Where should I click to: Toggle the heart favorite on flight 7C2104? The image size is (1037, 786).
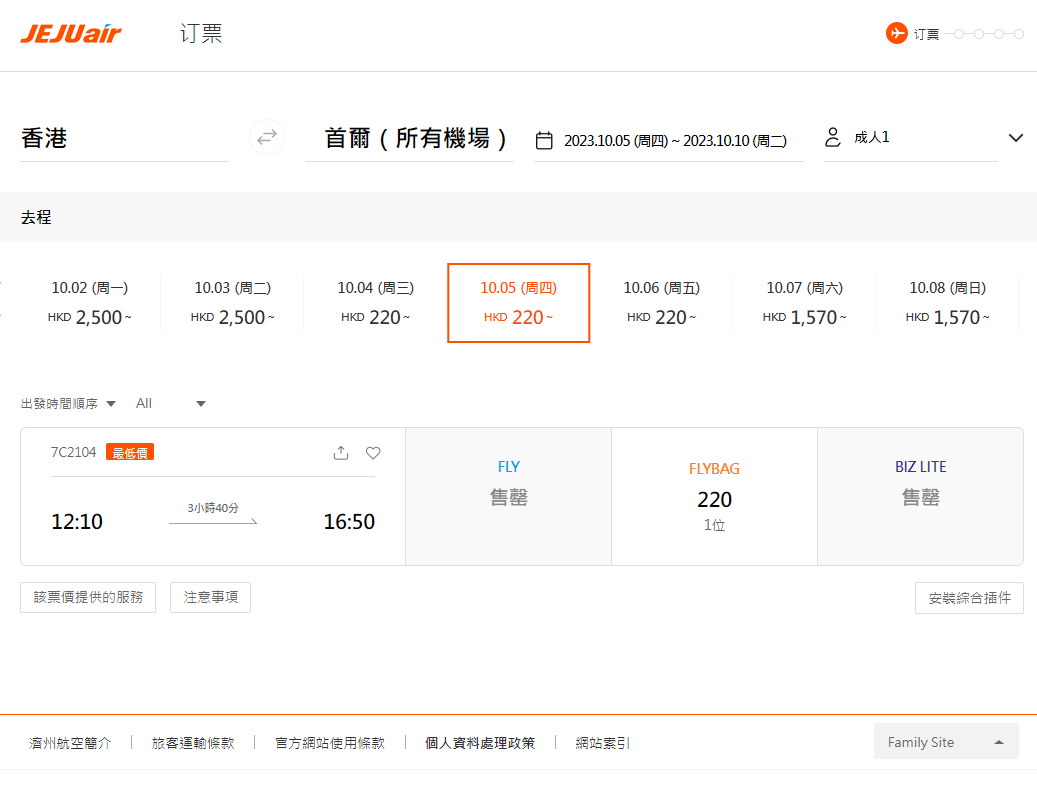(x=372, y=452)
